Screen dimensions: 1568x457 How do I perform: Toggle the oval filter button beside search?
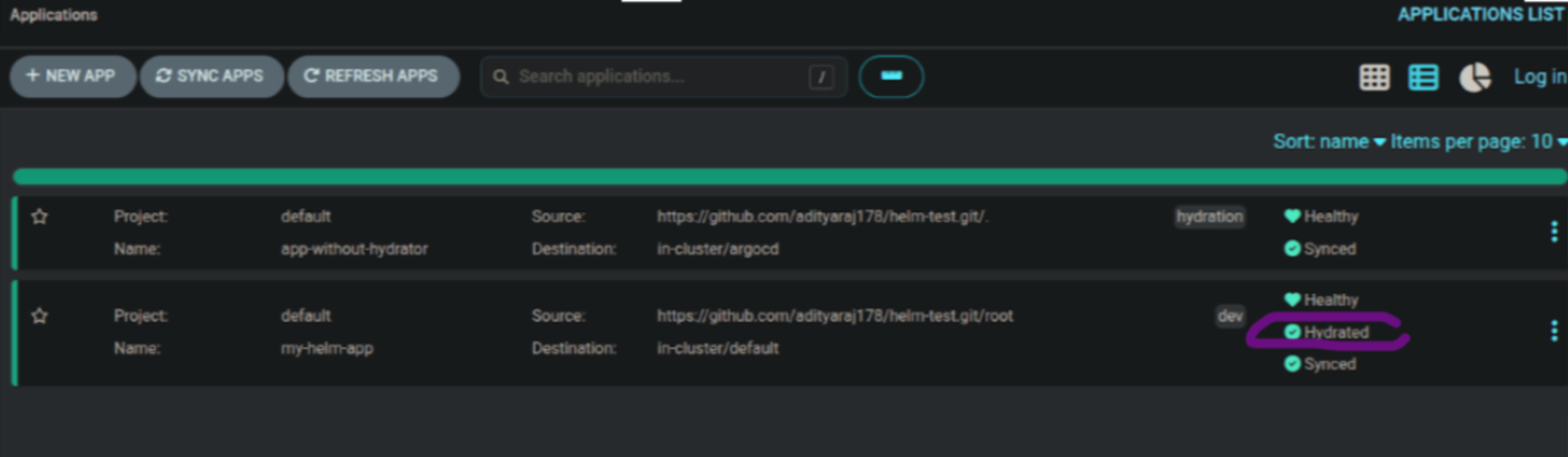click(x=891, y=77)
